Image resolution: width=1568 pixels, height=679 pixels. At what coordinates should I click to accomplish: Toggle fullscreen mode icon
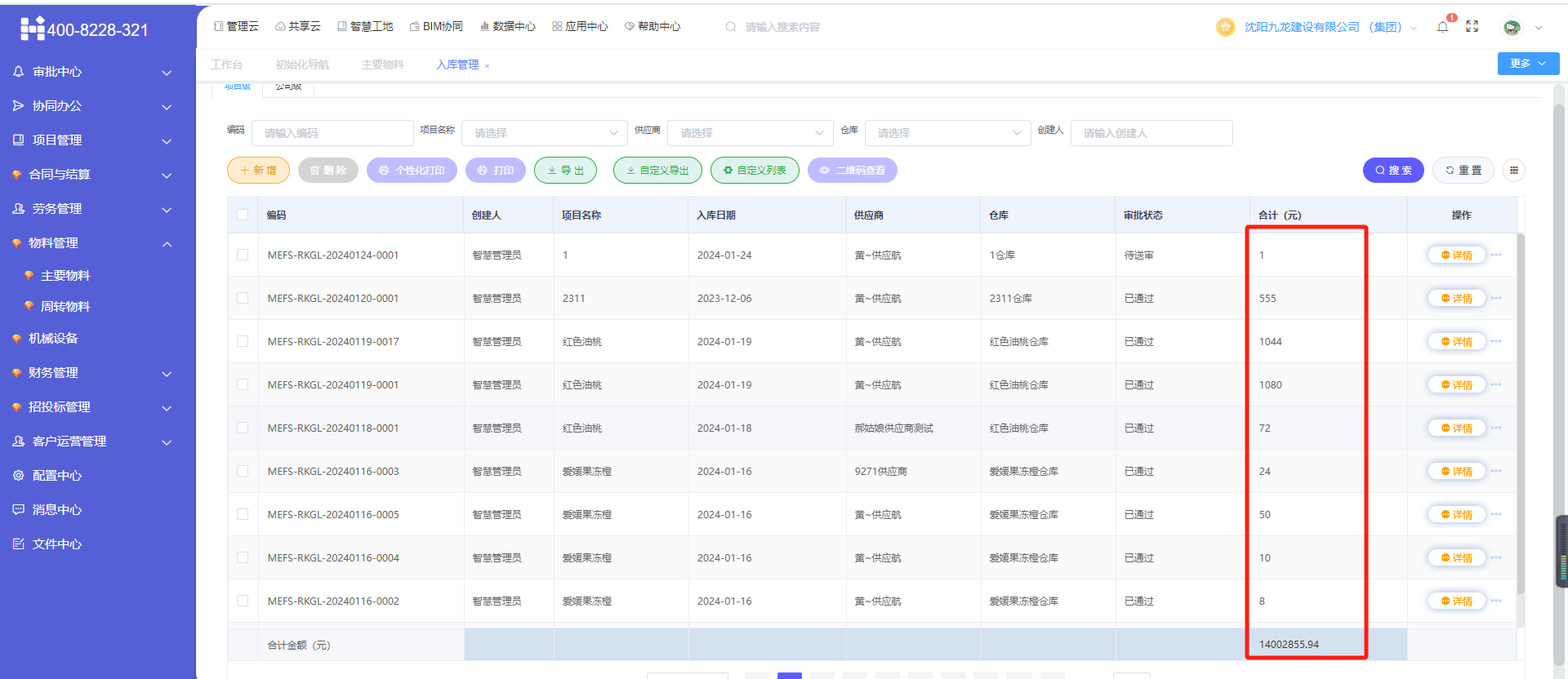1472,27
